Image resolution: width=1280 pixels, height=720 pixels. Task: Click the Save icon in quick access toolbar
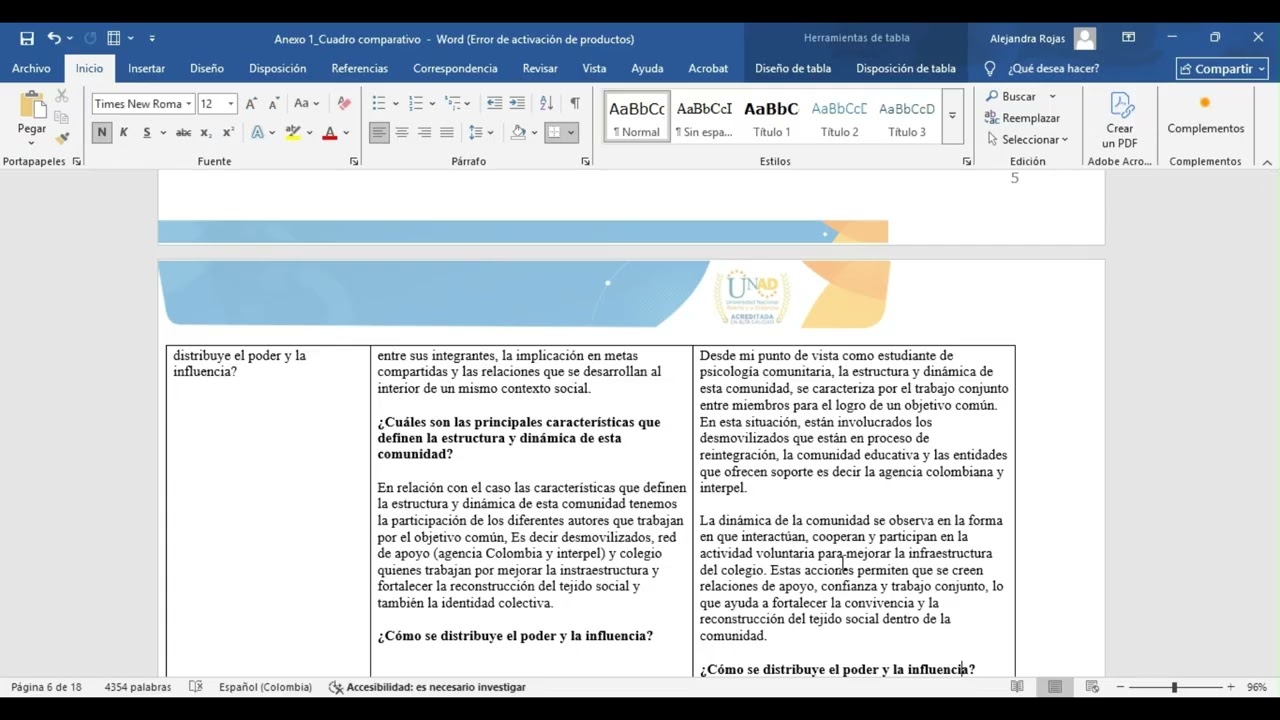point(27,38)
